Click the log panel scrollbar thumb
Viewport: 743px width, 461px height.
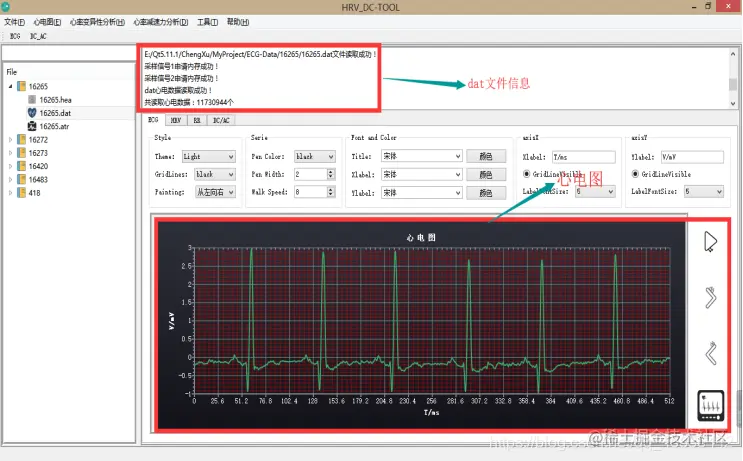(x=733, y=84)
